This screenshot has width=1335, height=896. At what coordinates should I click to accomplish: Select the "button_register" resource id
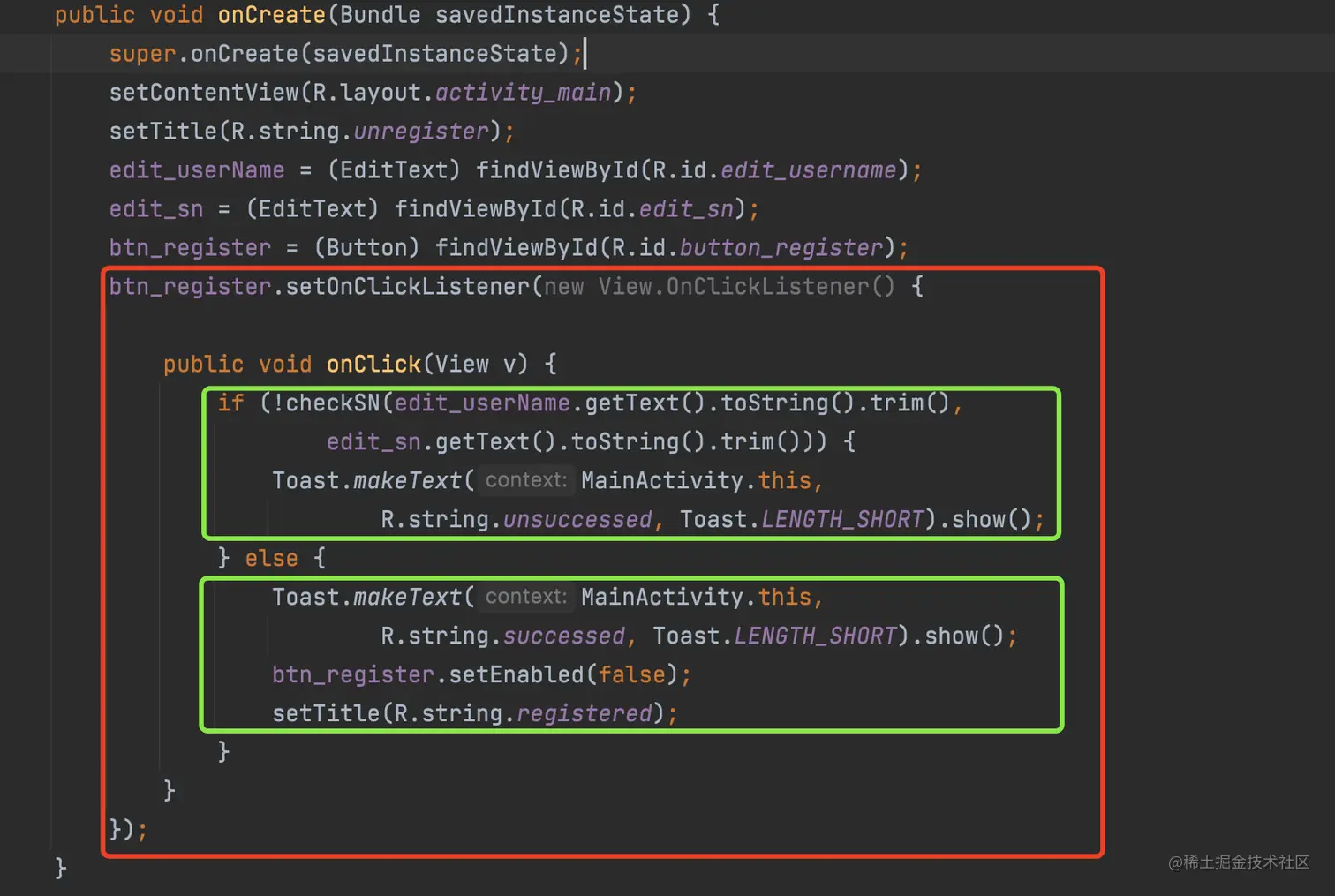click(781, 248)
